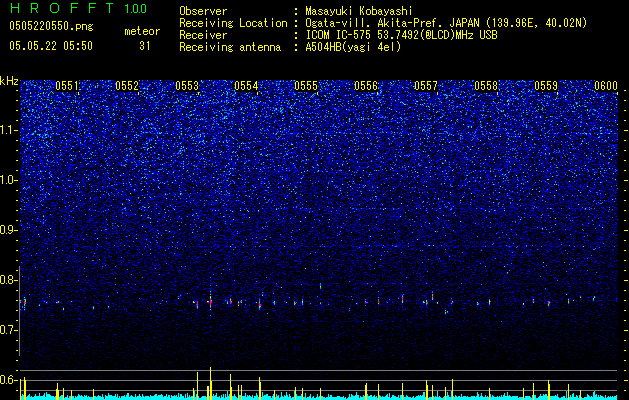Click the kHz axis unit label
The image size is (629, 400).
tap(9, 81)
